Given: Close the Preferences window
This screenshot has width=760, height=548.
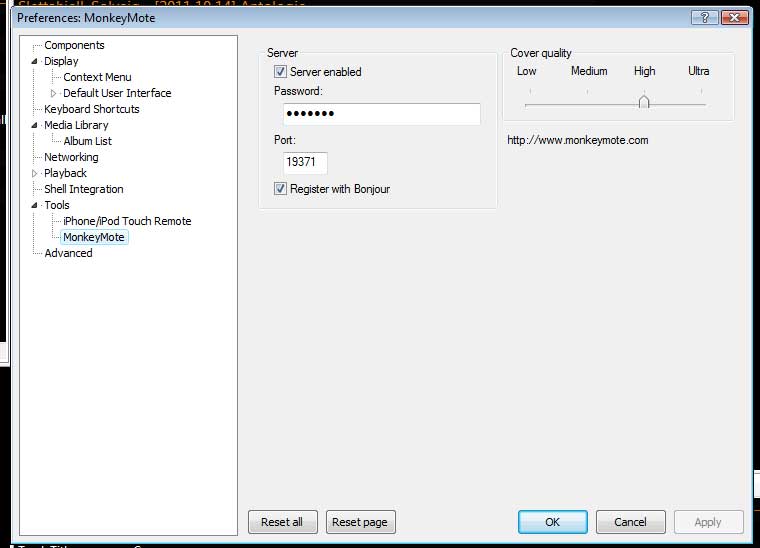Looking at the screenshot, I should (x=734, y=17).
